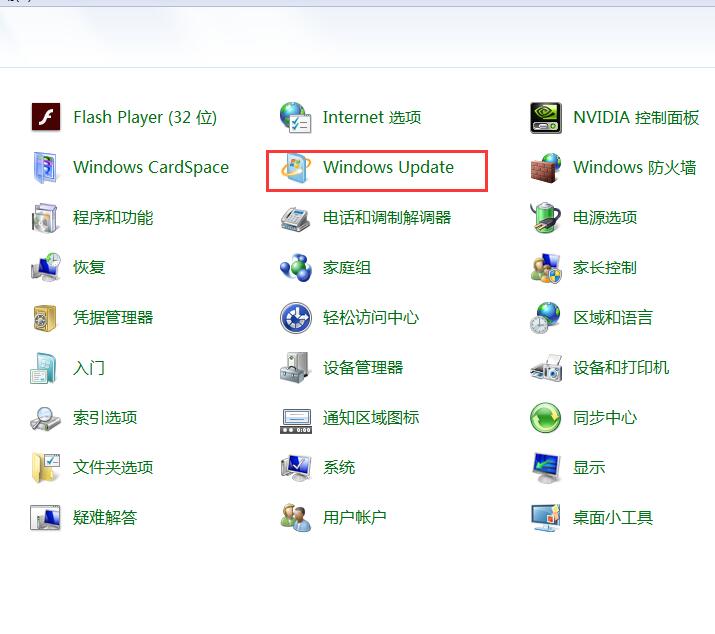Click the 区域和语言 globe-clock icon
The height and width of the screenshot is (634, 715).
[545, 317]
